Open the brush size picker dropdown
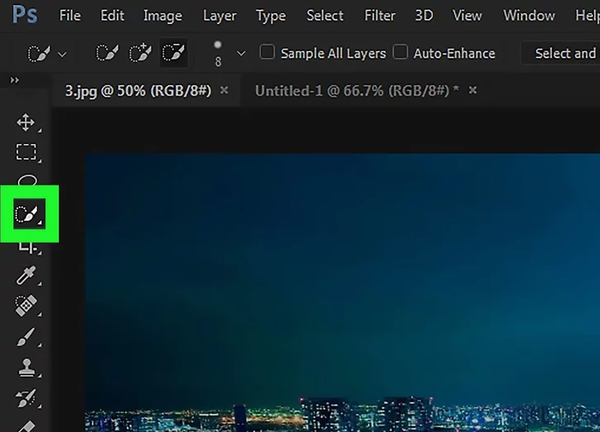Image resolution: width=600 pixels, height=432 pixels. coord(241,54)
